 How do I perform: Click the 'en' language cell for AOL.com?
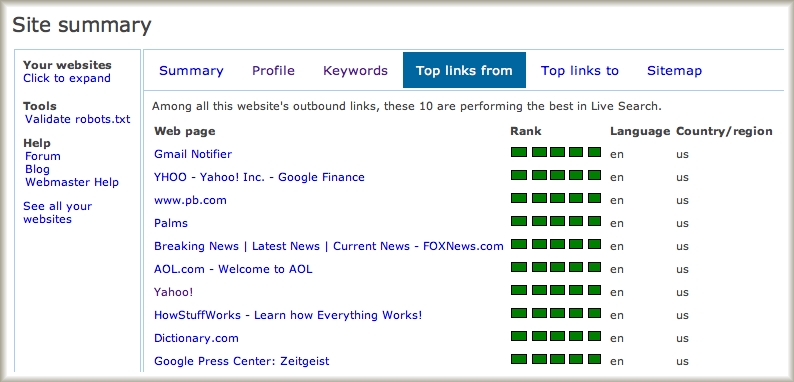617,270
